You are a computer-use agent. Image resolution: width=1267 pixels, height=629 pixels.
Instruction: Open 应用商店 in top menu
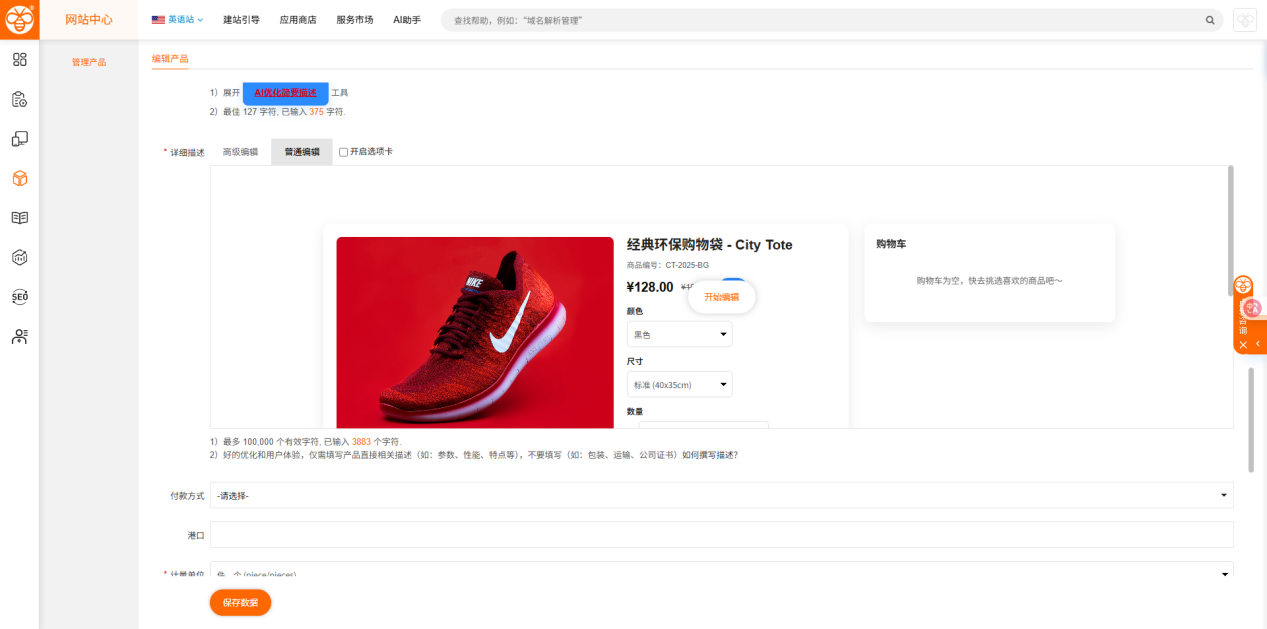pyautogui.click(x=298, y=20)
